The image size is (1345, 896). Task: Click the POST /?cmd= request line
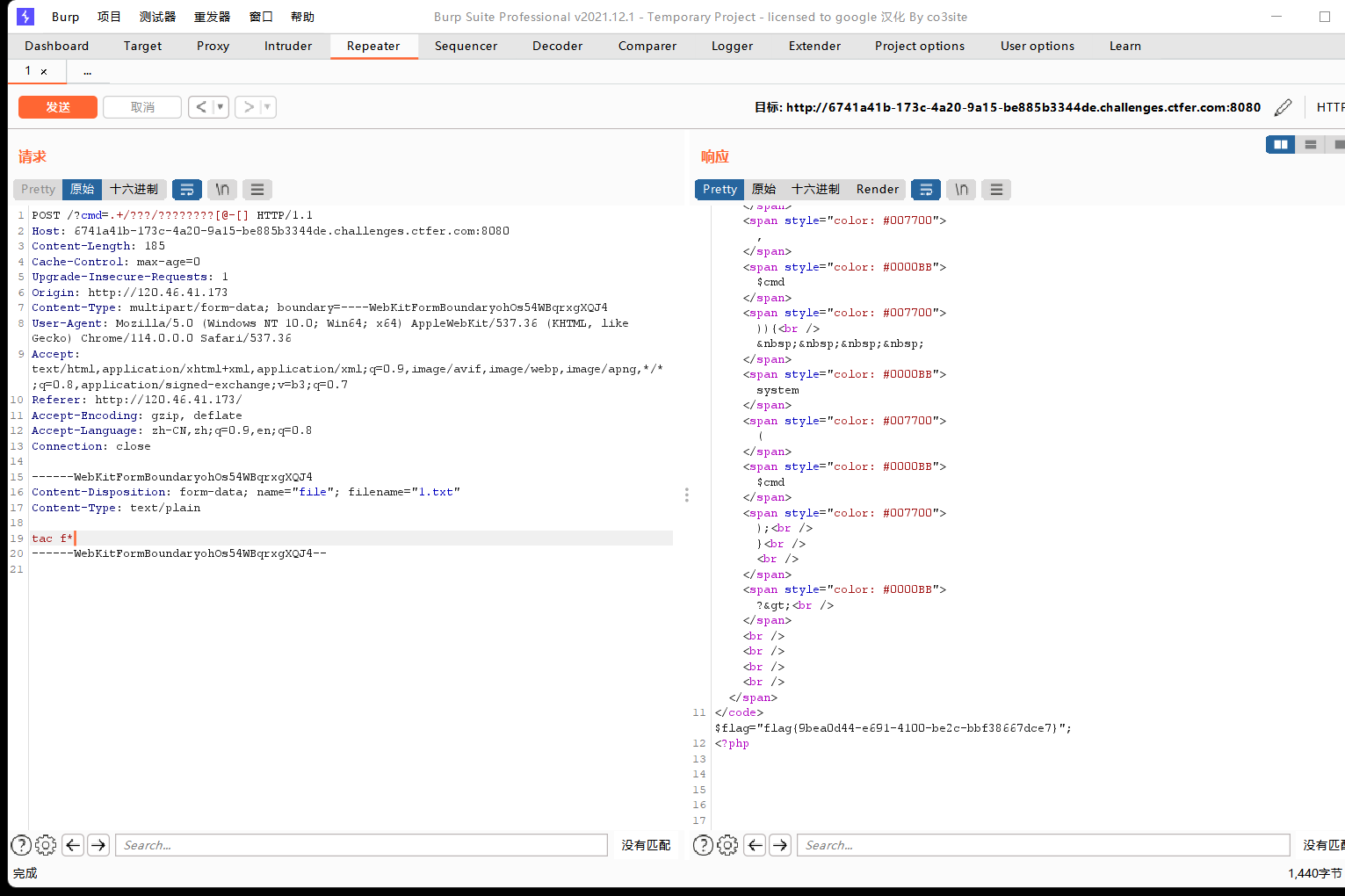point(172,215)
